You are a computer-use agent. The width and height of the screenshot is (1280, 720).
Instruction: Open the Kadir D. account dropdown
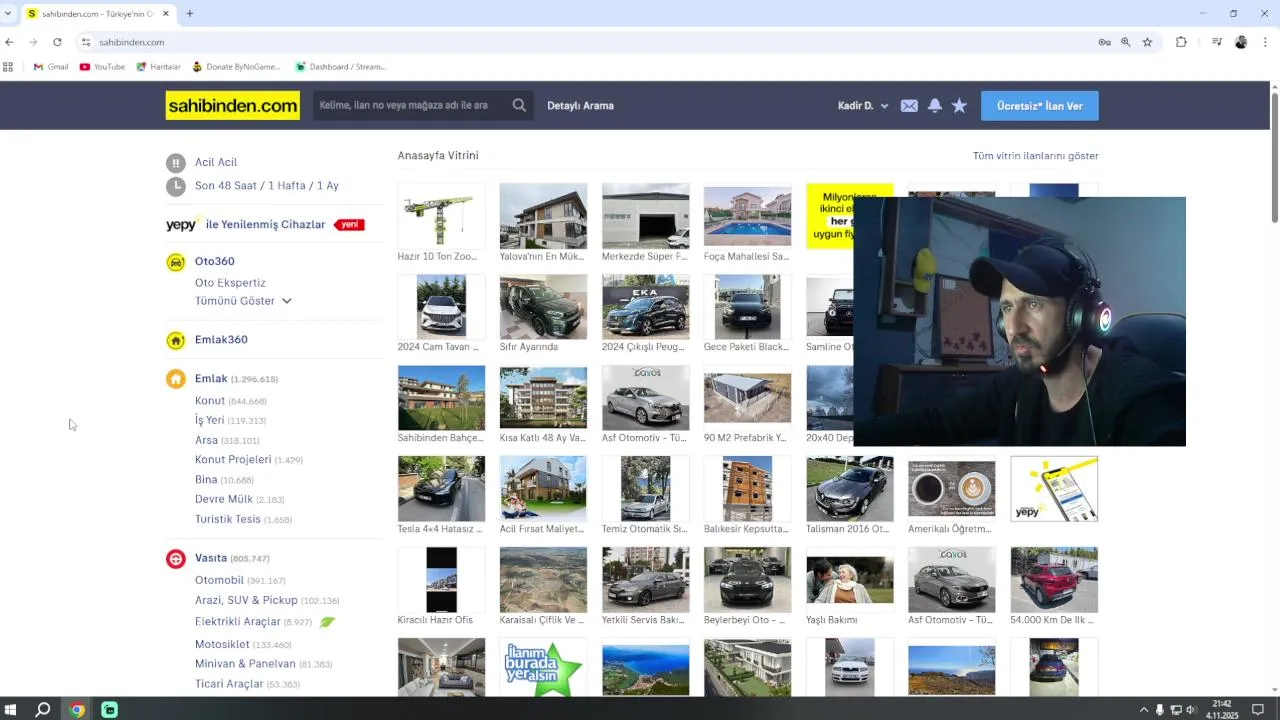click(863, 106)
